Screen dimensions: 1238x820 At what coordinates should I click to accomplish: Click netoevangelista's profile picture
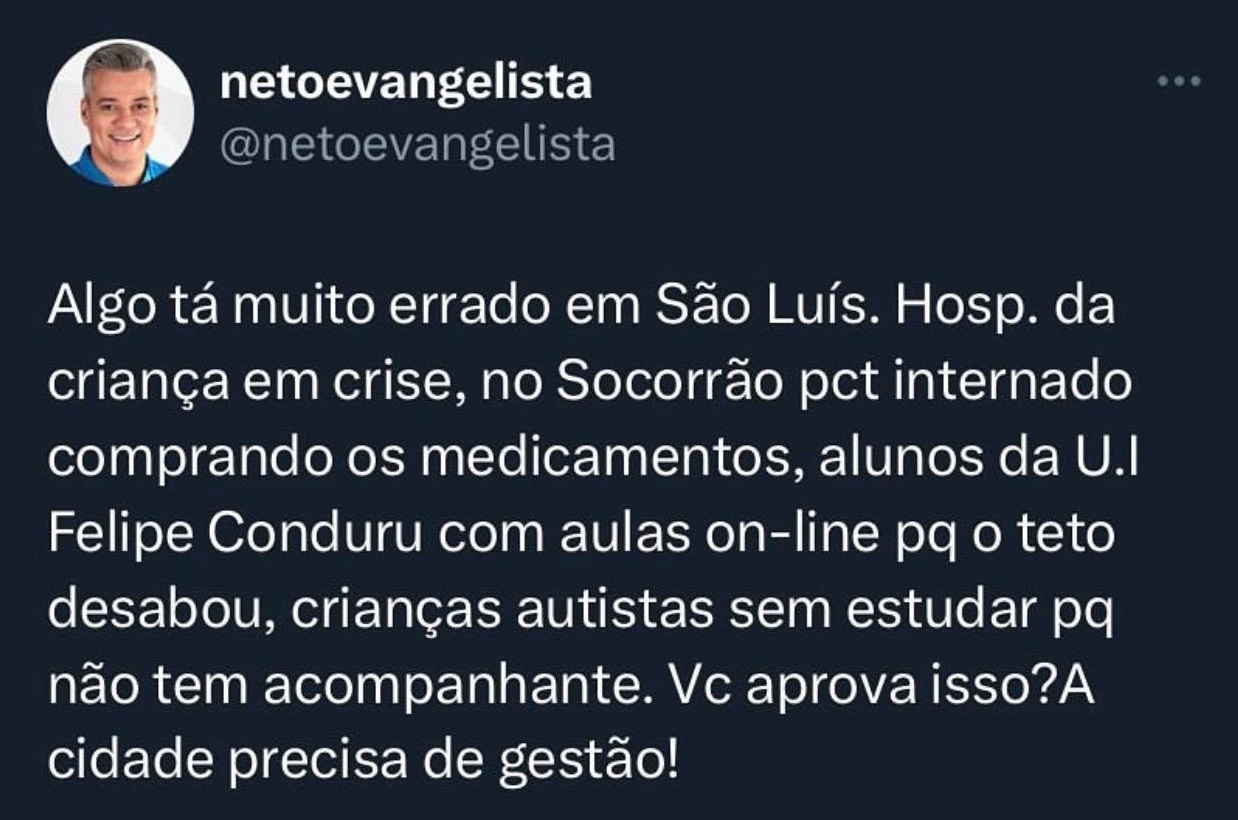[x=120, y=113]
